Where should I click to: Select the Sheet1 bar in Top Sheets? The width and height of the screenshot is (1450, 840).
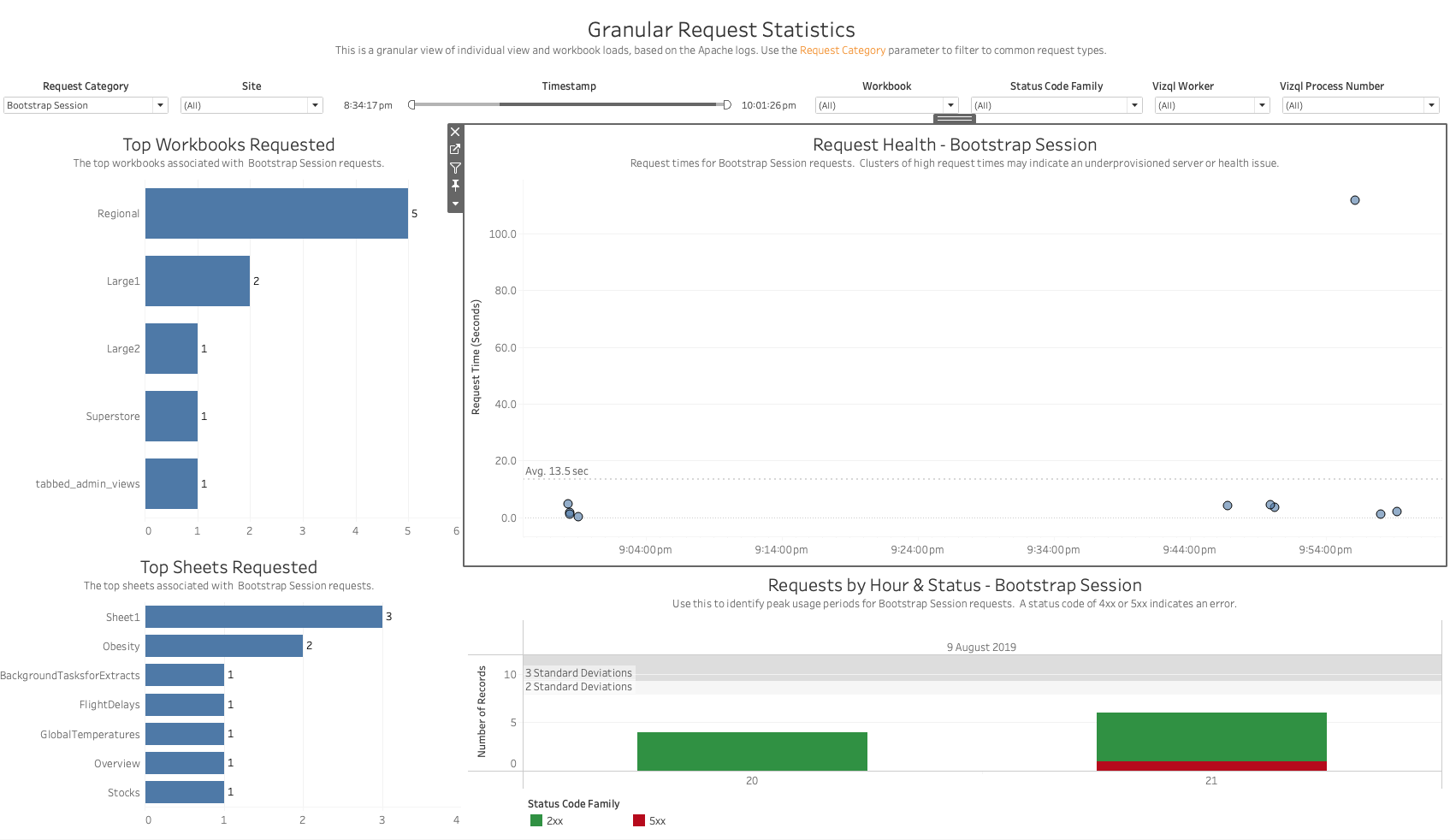[263, 617]
